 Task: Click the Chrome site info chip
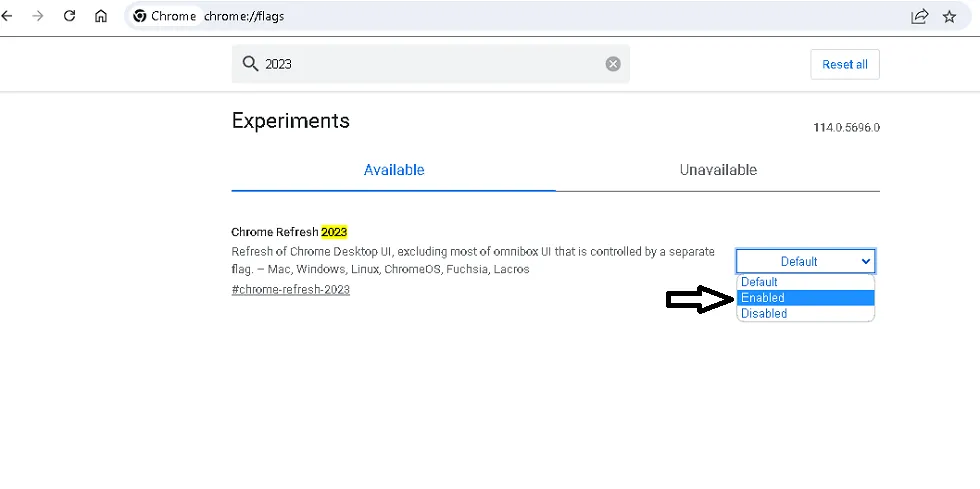click(x=165, y=16)
